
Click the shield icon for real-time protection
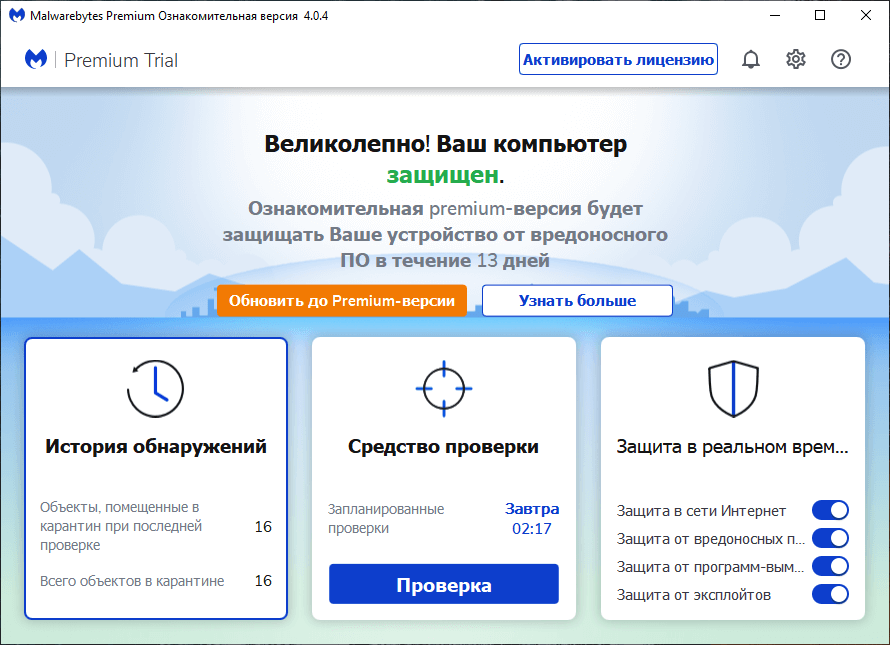[x=733, y=388]
